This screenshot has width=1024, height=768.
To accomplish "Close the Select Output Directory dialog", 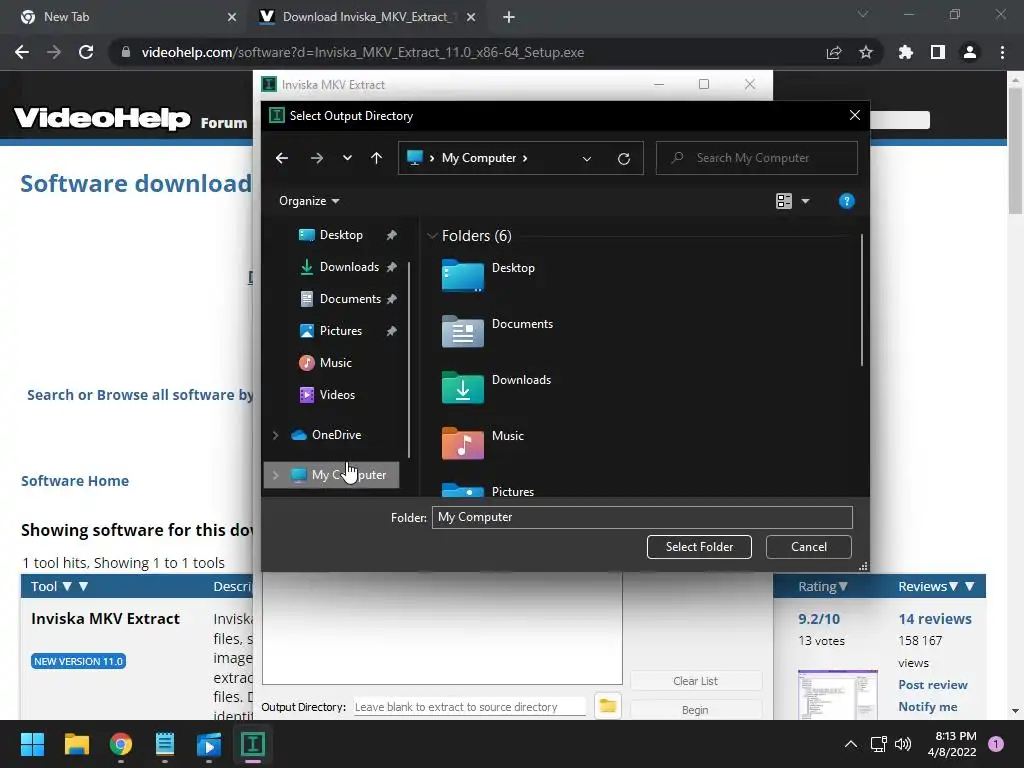I will tap(854, 116).
